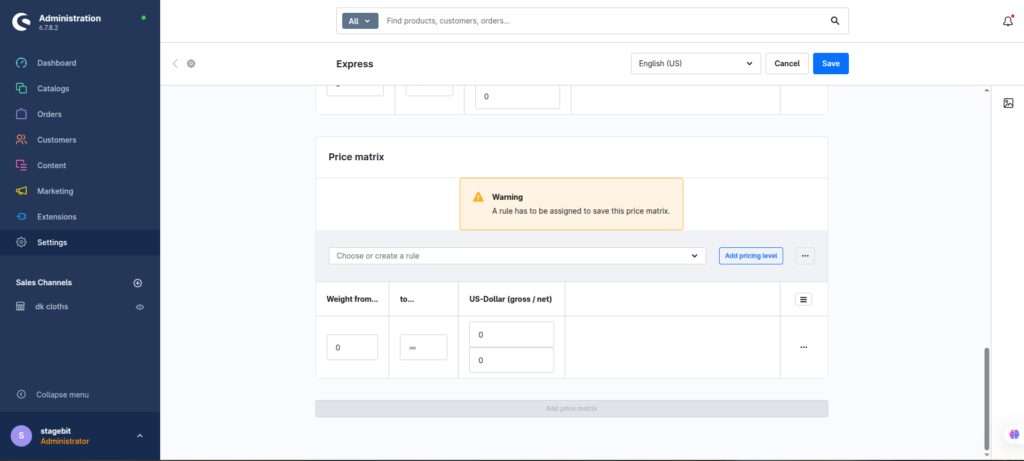1024x461 pixels.
Task: Click the warning triangle icon
Action: click(479, 197)
